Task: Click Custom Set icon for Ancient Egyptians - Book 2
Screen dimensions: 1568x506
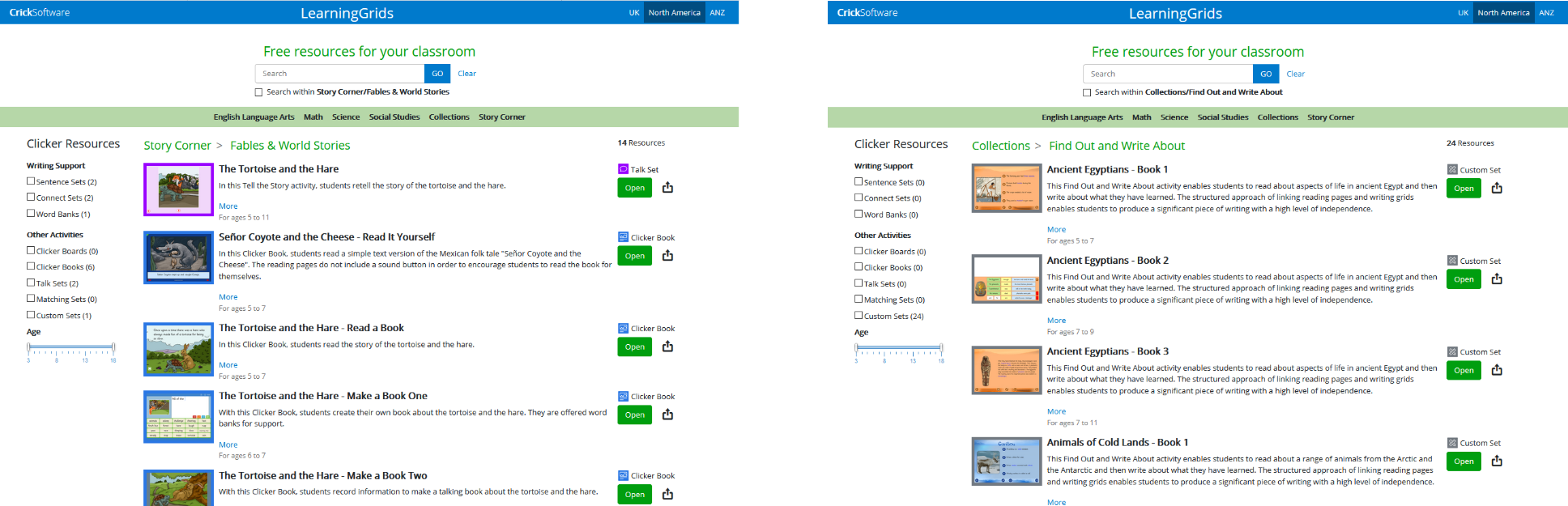Action: 1452,261
